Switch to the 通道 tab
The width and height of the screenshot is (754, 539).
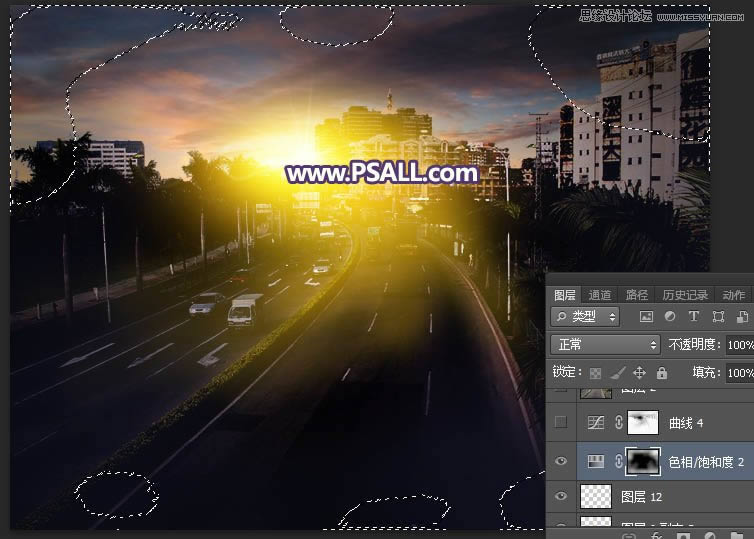[600, 295]
